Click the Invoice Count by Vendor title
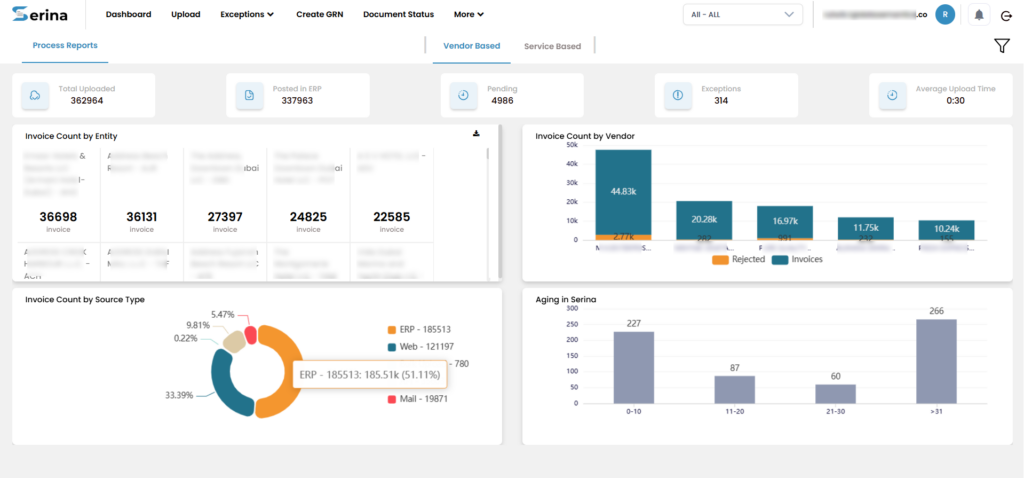The height and width of the screenshot is (478, 1024). [584, 136]
